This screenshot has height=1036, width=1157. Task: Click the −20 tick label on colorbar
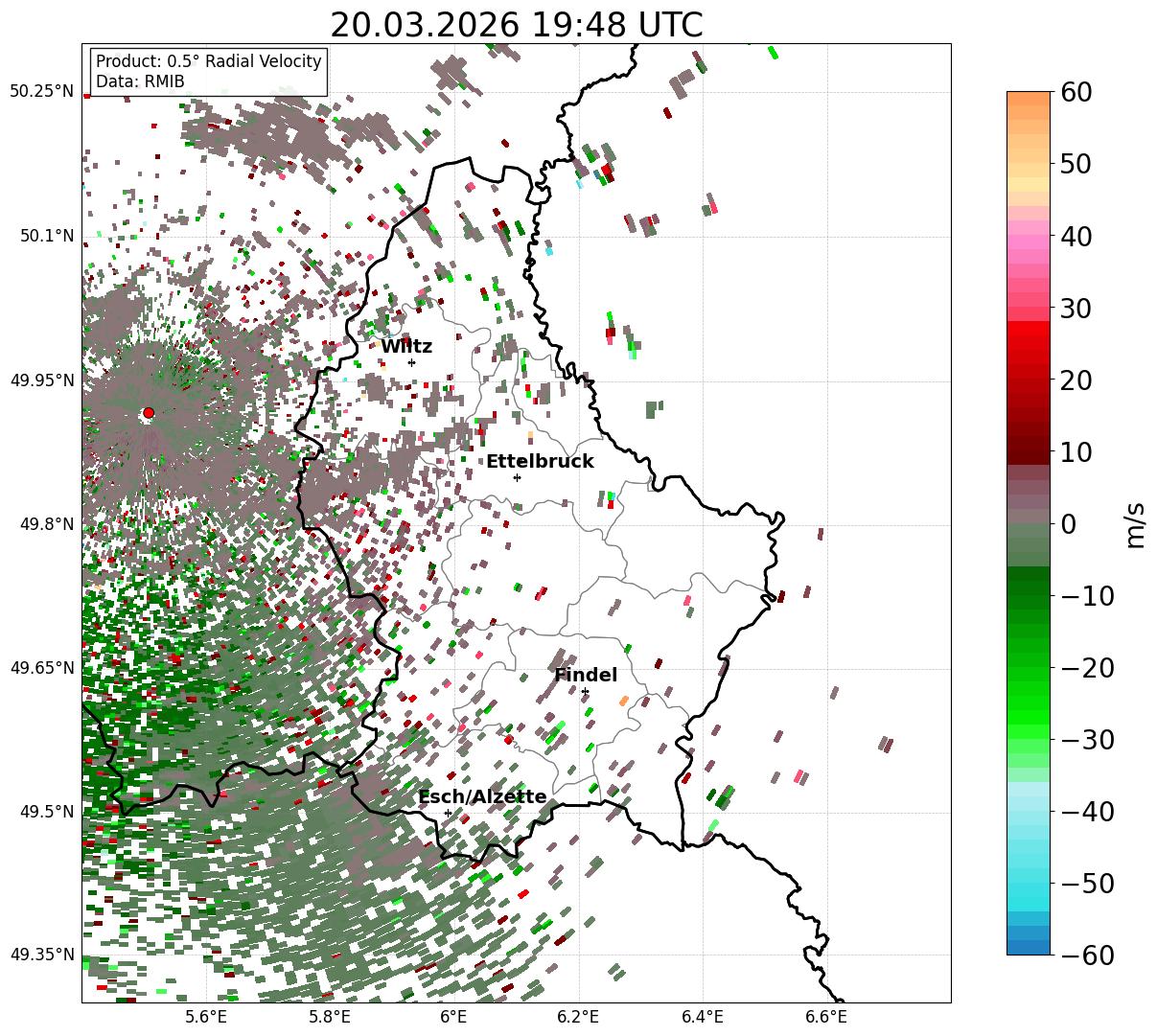point(1089,667)
